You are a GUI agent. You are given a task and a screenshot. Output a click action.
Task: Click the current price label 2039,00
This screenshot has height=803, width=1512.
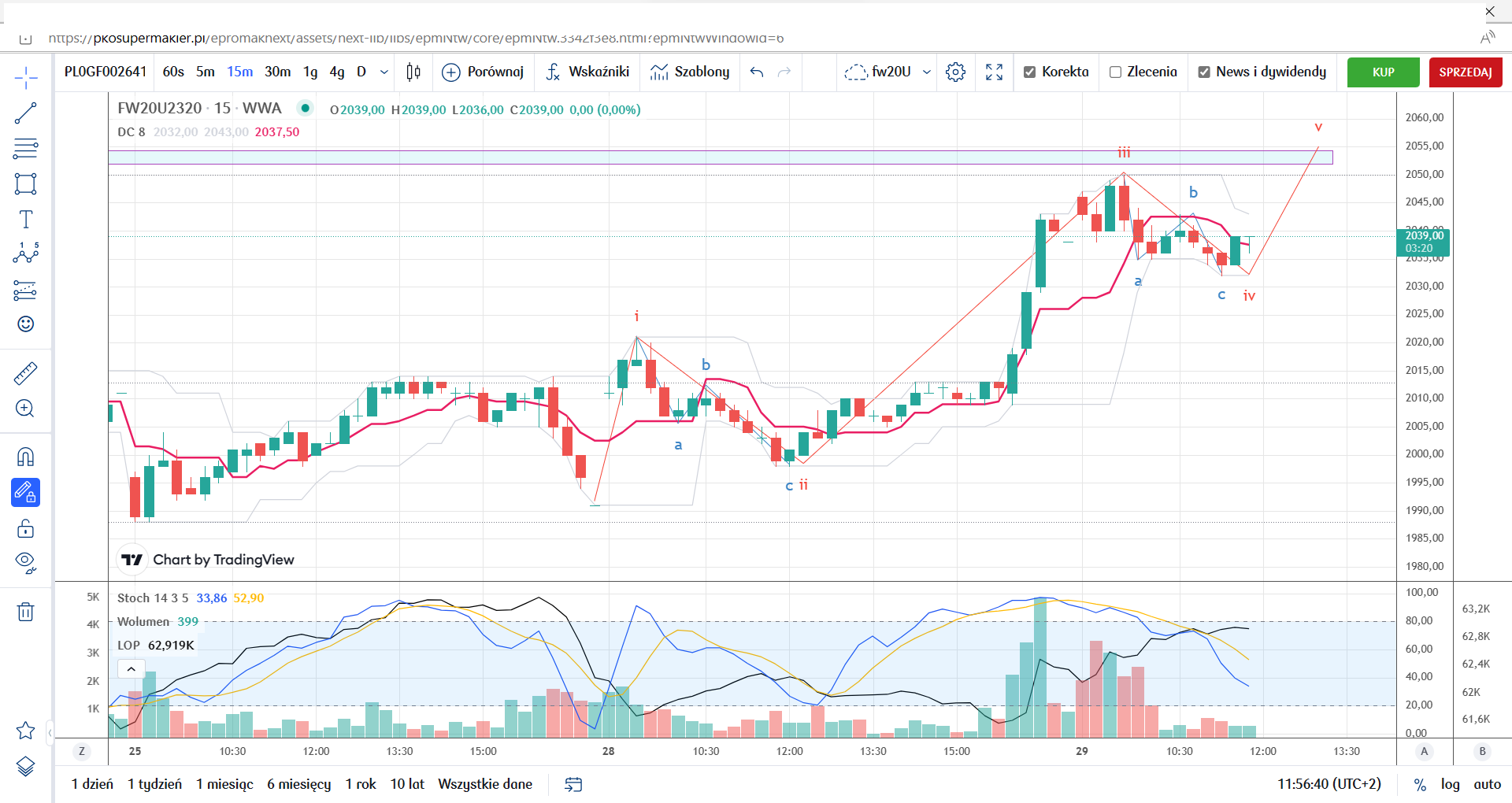point(1424,242)
